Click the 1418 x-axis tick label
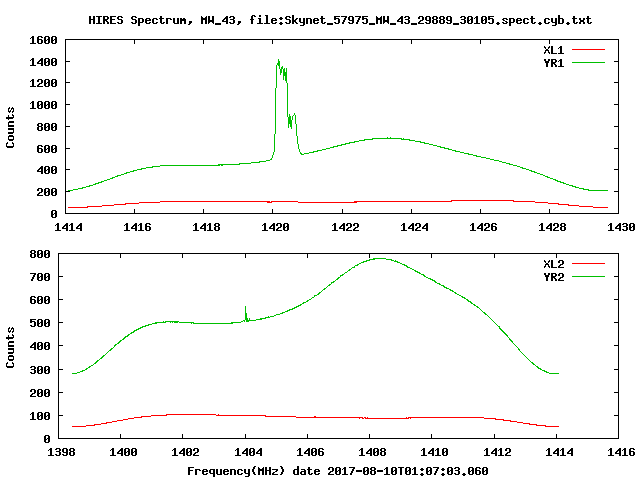Screen dimensions: 640x480 tap(206, 227)
